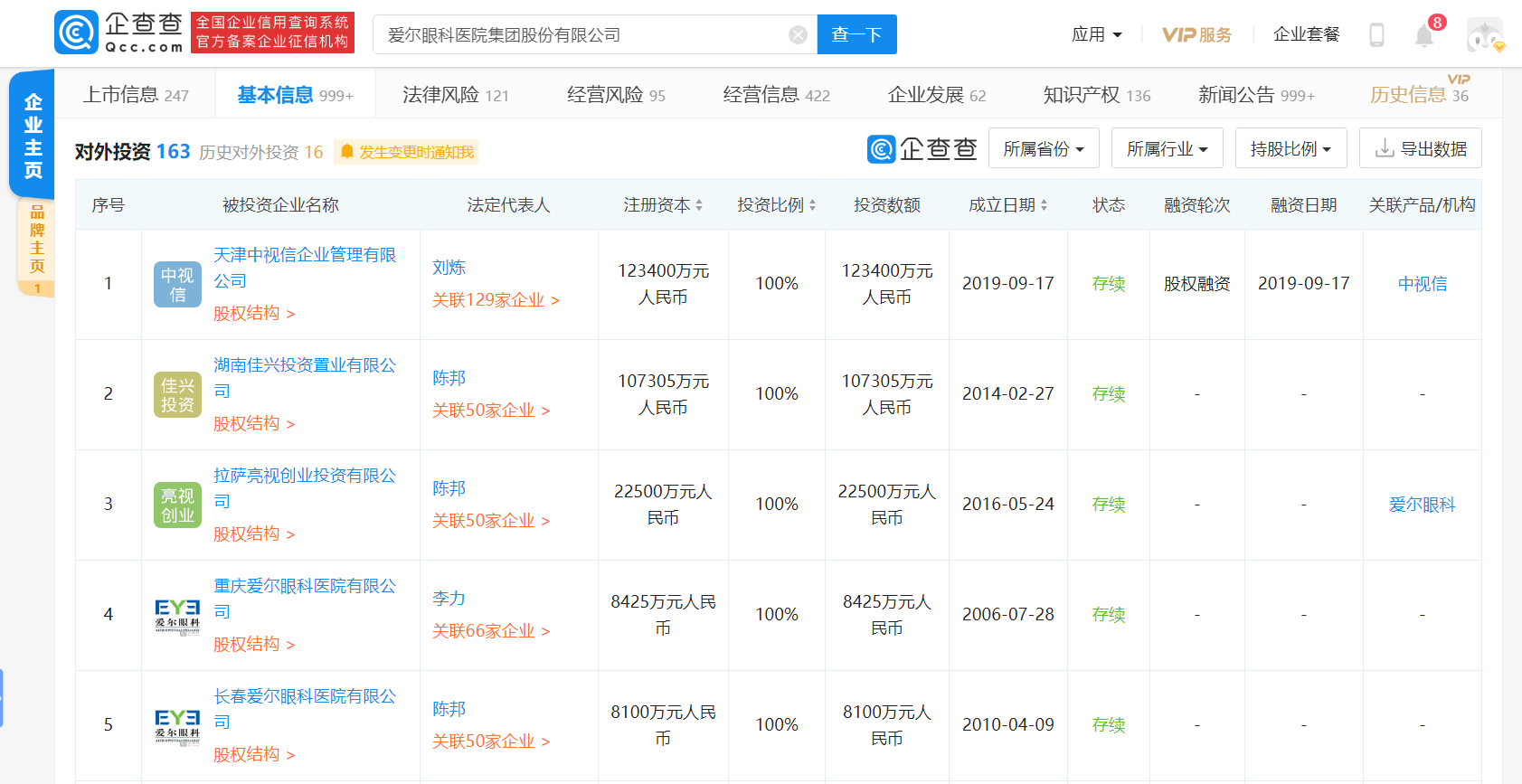Switch to the 企业发展 tab
Screen dimensions: 1522x784
pos(937,95)
